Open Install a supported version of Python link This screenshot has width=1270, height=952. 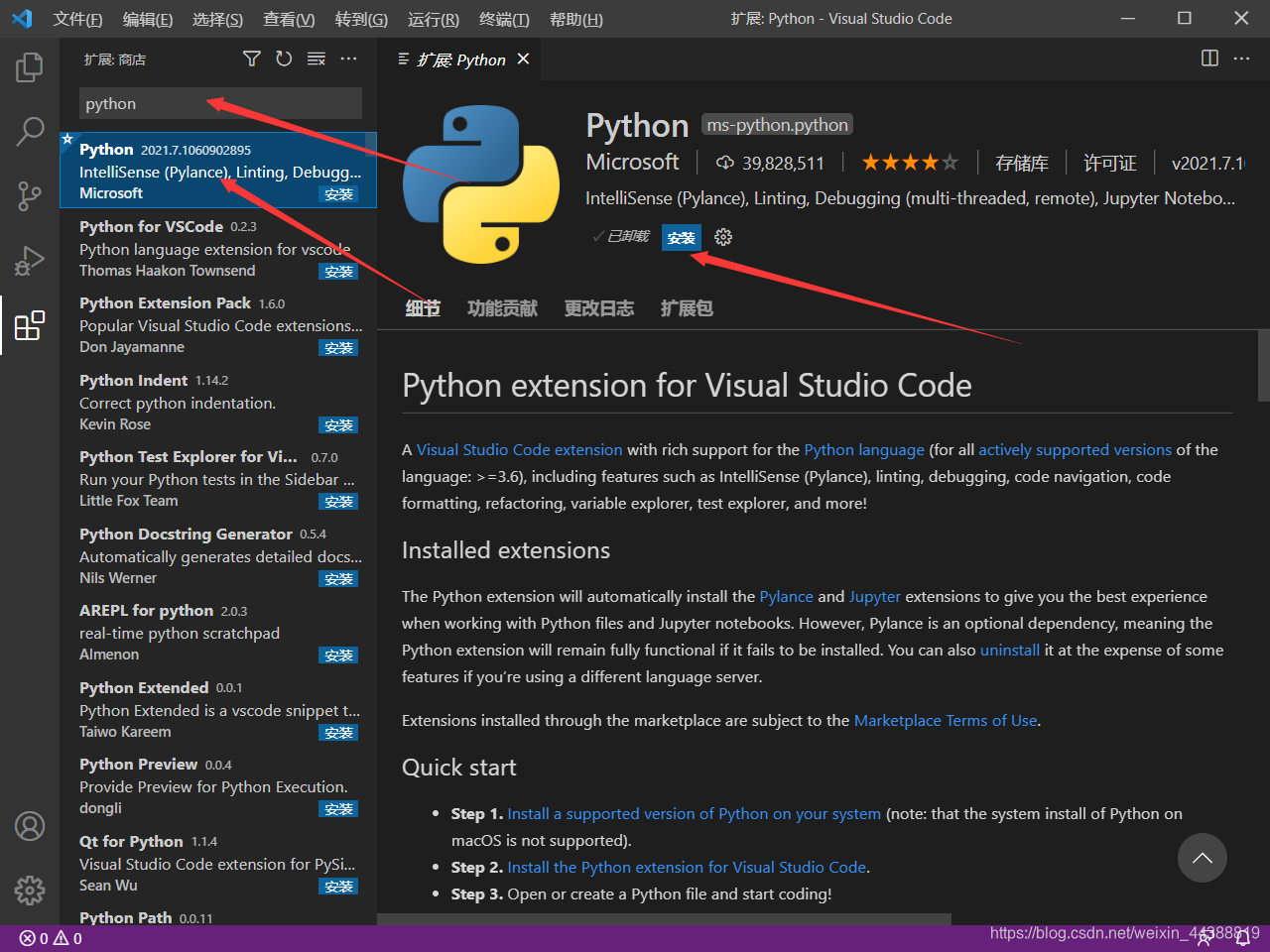(695, 813)
